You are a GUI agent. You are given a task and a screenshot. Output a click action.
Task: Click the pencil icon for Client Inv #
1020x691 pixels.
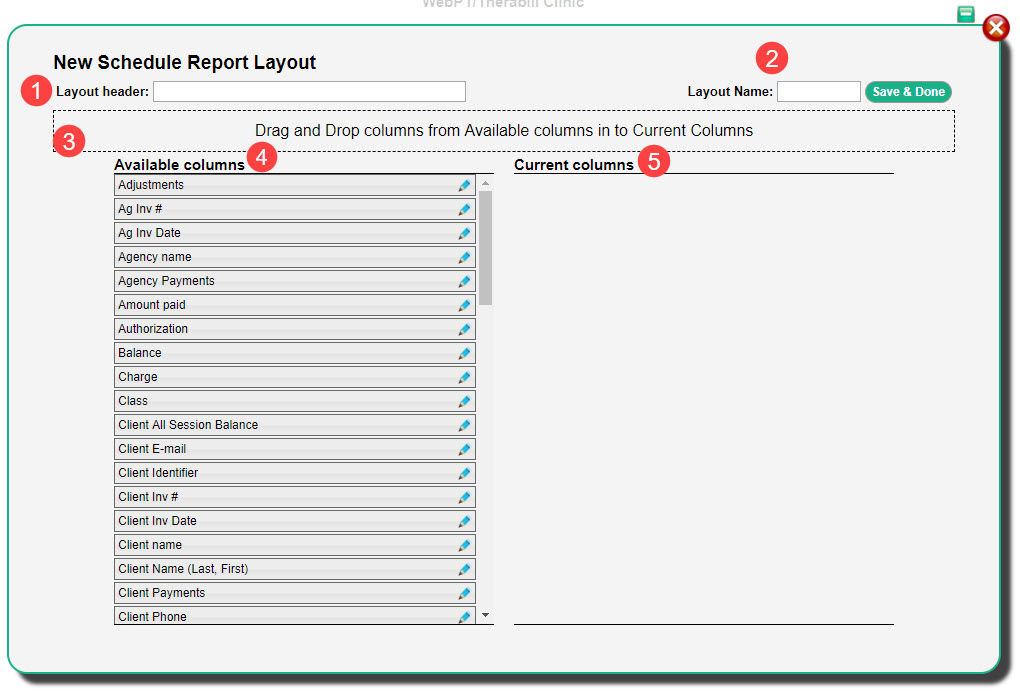(x=464, y=498)
